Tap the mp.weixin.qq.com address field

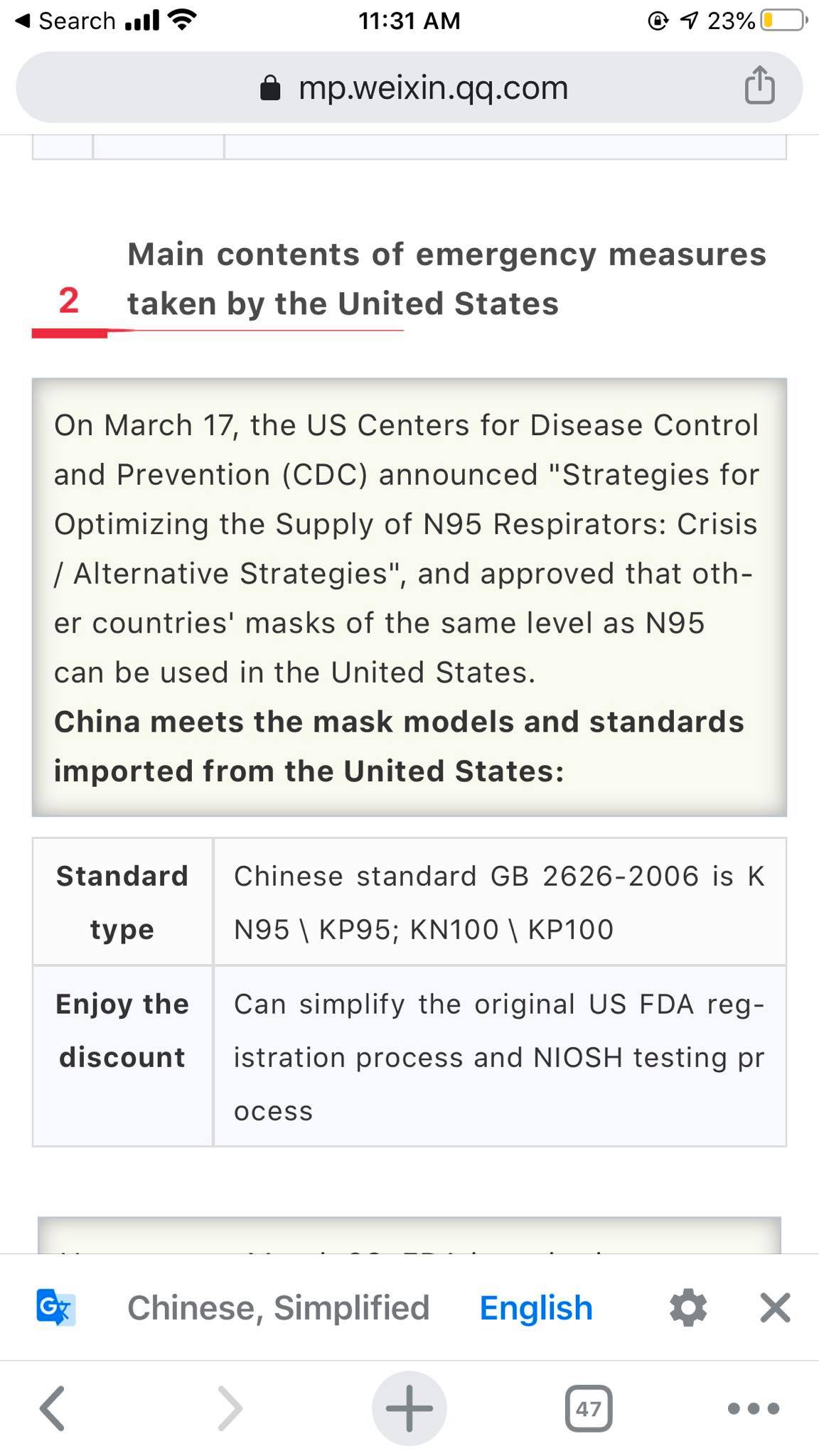[409, 87]
